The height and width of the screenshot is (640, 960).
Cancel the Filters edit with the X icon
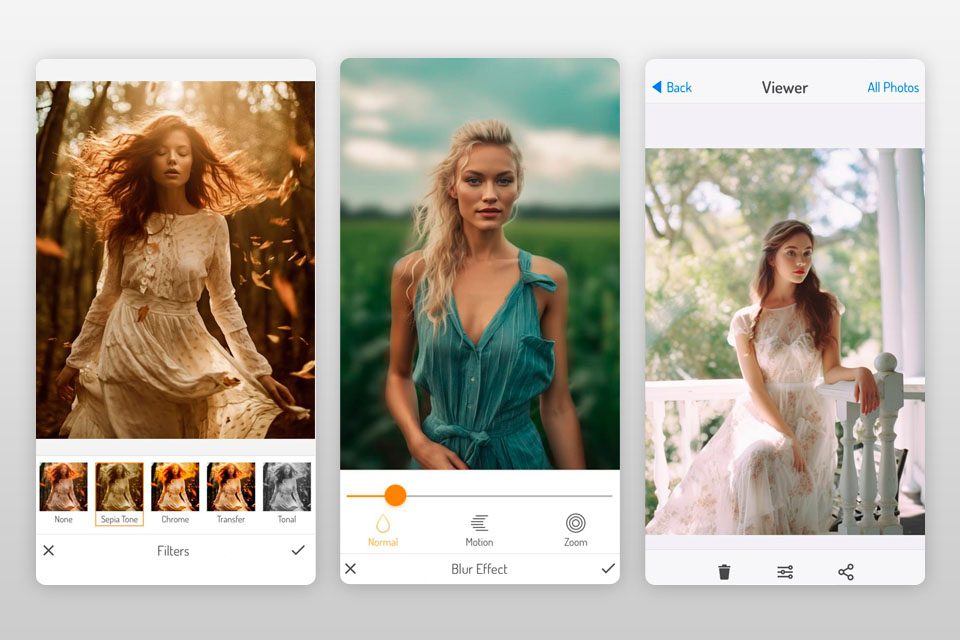(x=49, y=551)
